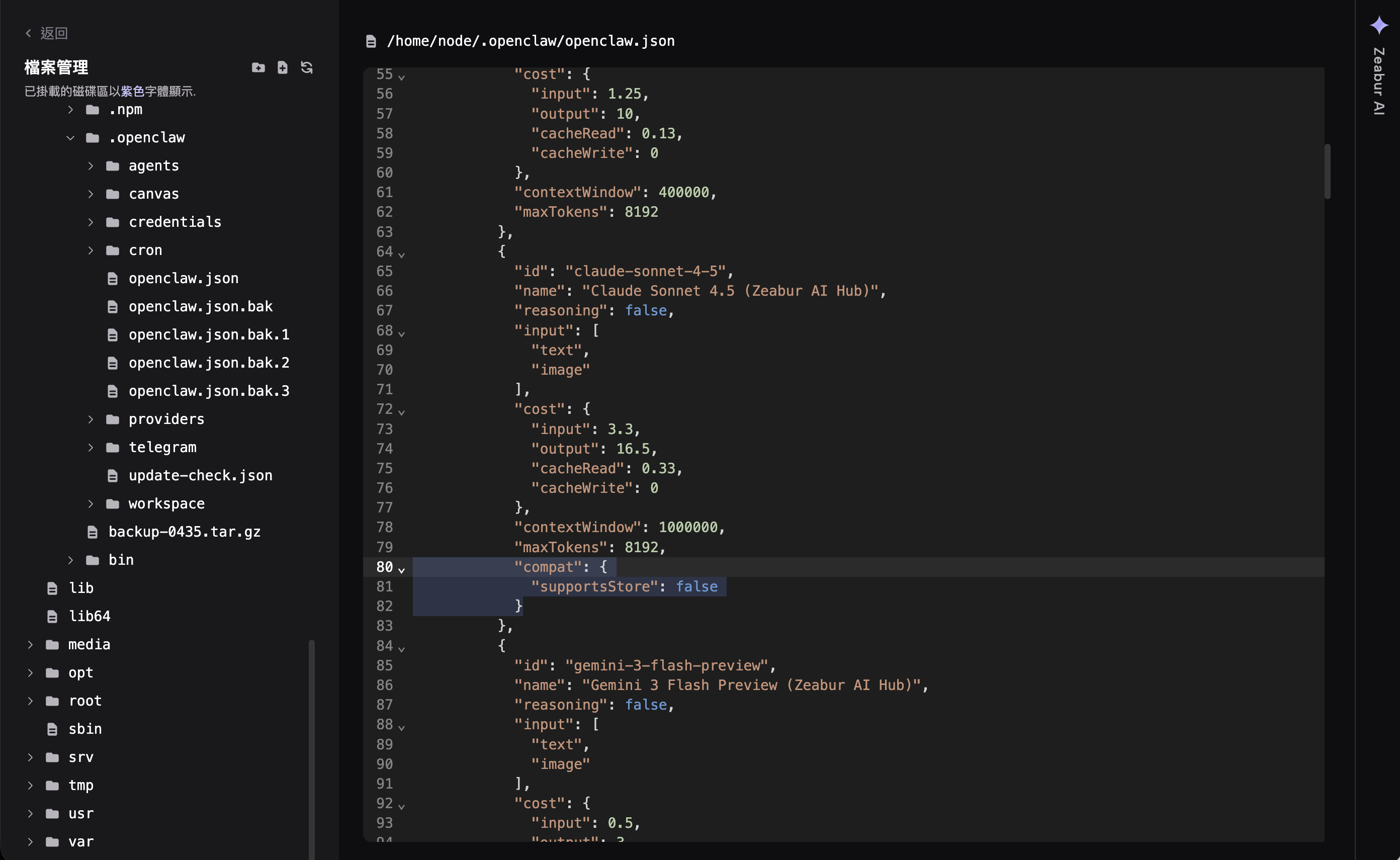This screenshot has height=860, width=1400.
Task: Expand the media folder chevron
Action: point(30,645)
